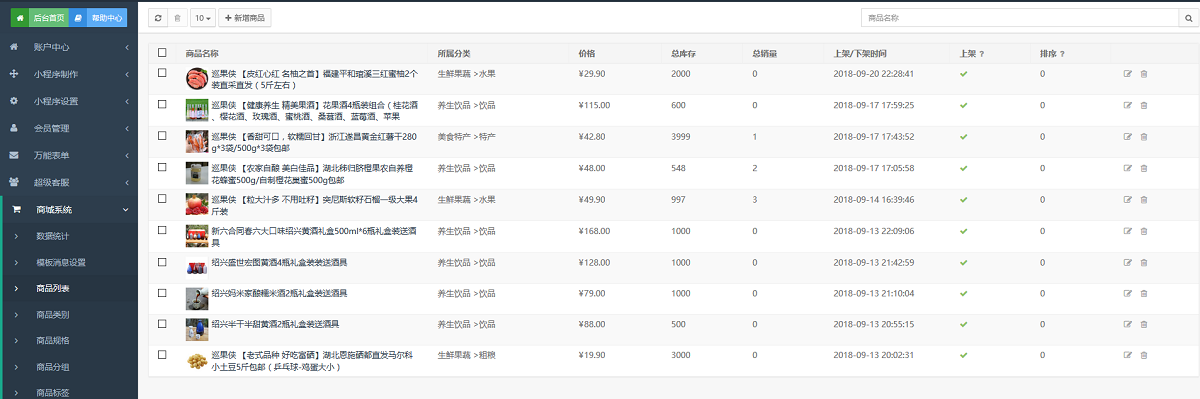Edit the ¥29.90 product row
1200x399 pixels.
[1128, 74]
